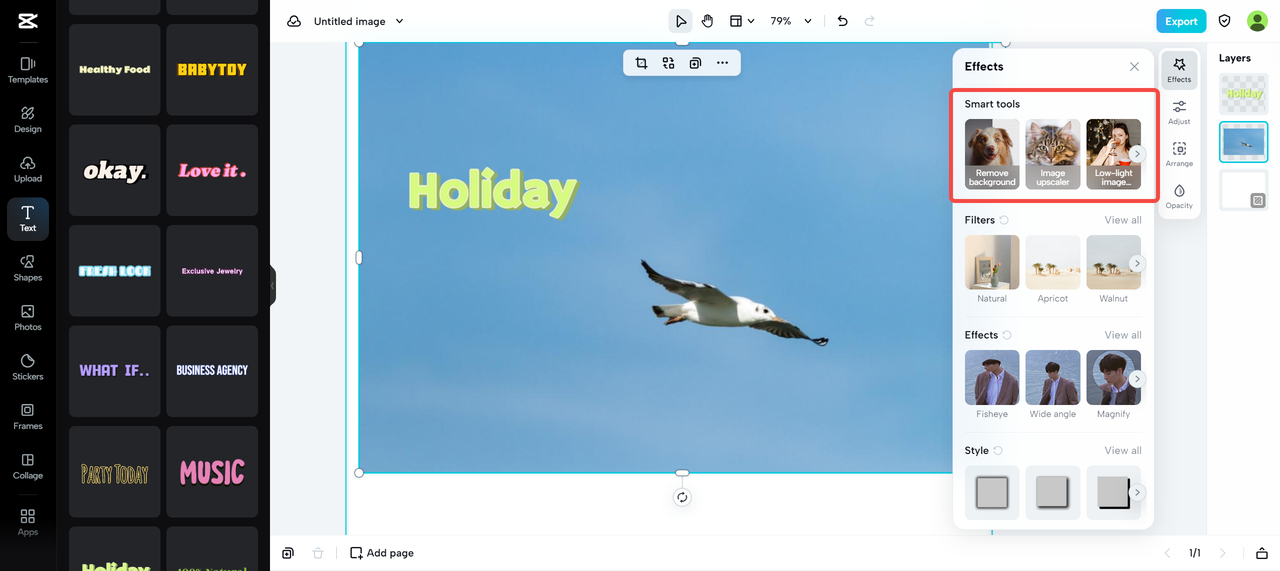Image resolution: width=1280 pixels, height=571 pixels.
Task: Open the Shapes panel in sidebar
Action: tap(28, 268)
